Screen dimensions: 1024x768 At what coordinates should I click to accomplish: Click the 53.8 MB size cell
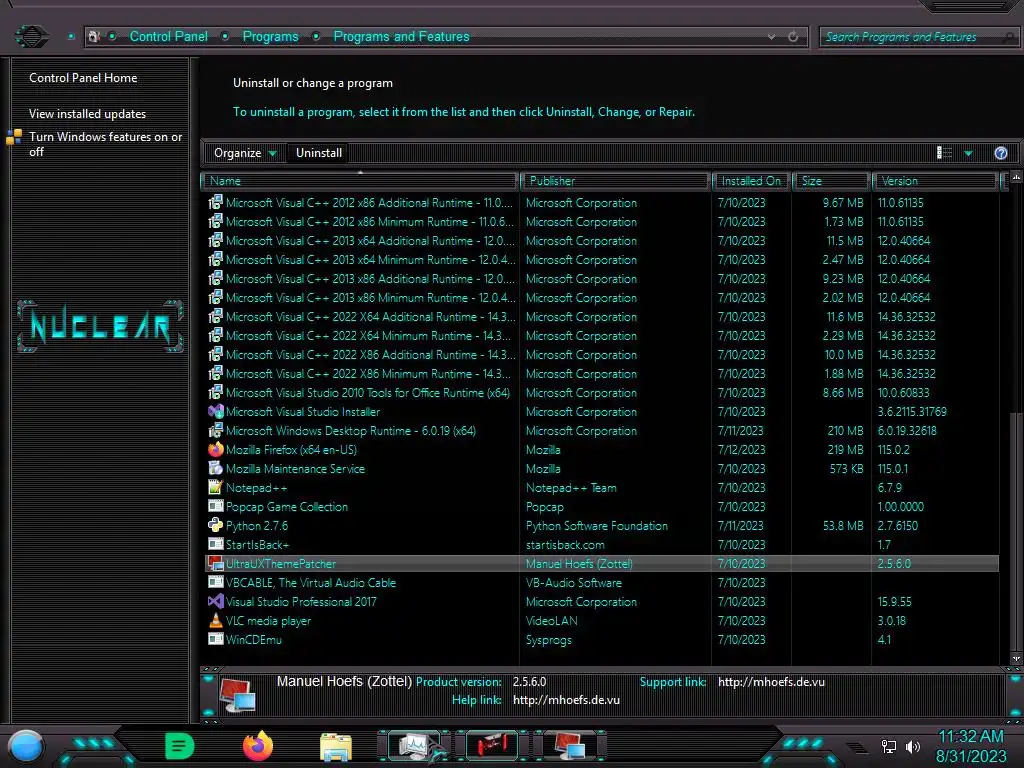(843, 526)
